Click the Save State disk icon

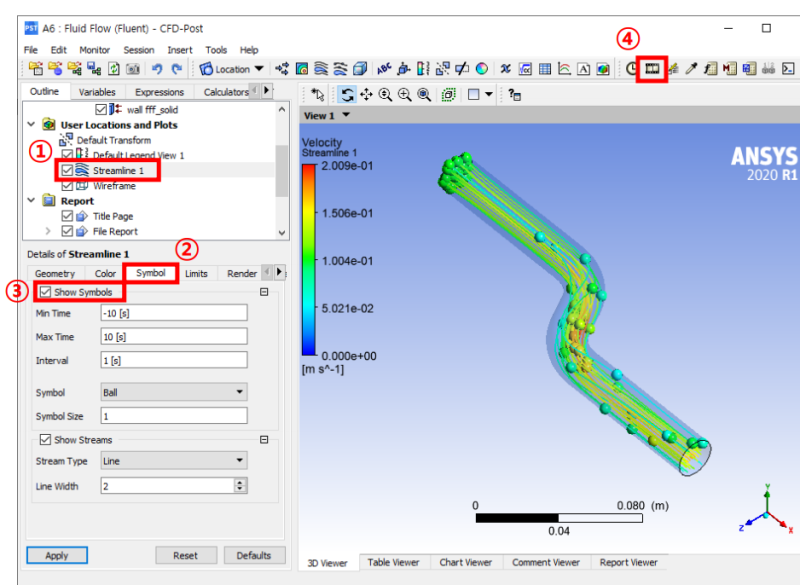pos(94,68)
